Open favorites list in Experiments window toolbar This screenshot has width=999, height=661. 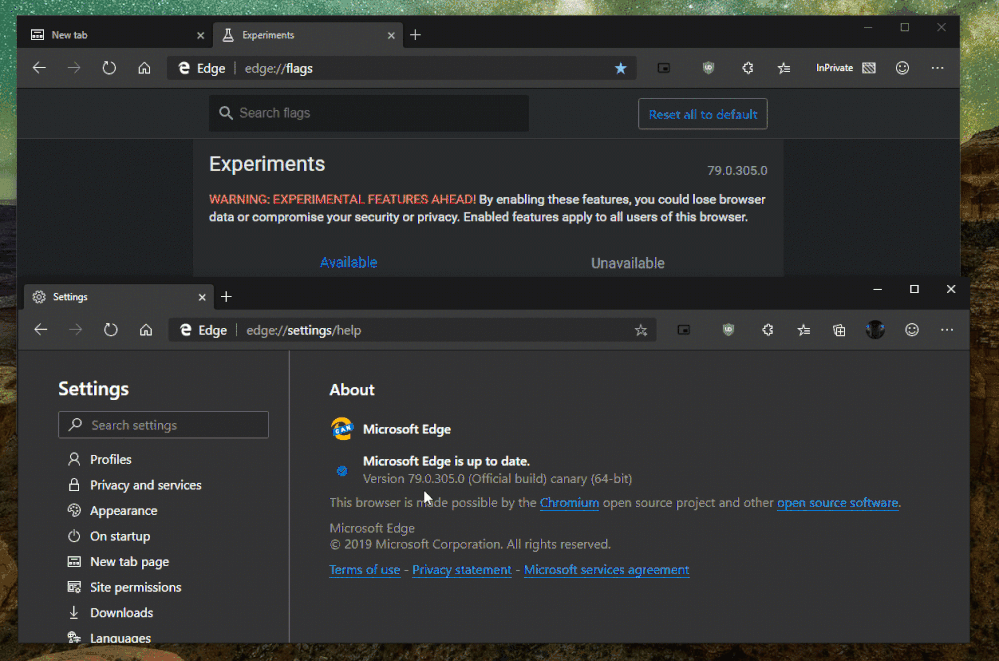(784, 68)
